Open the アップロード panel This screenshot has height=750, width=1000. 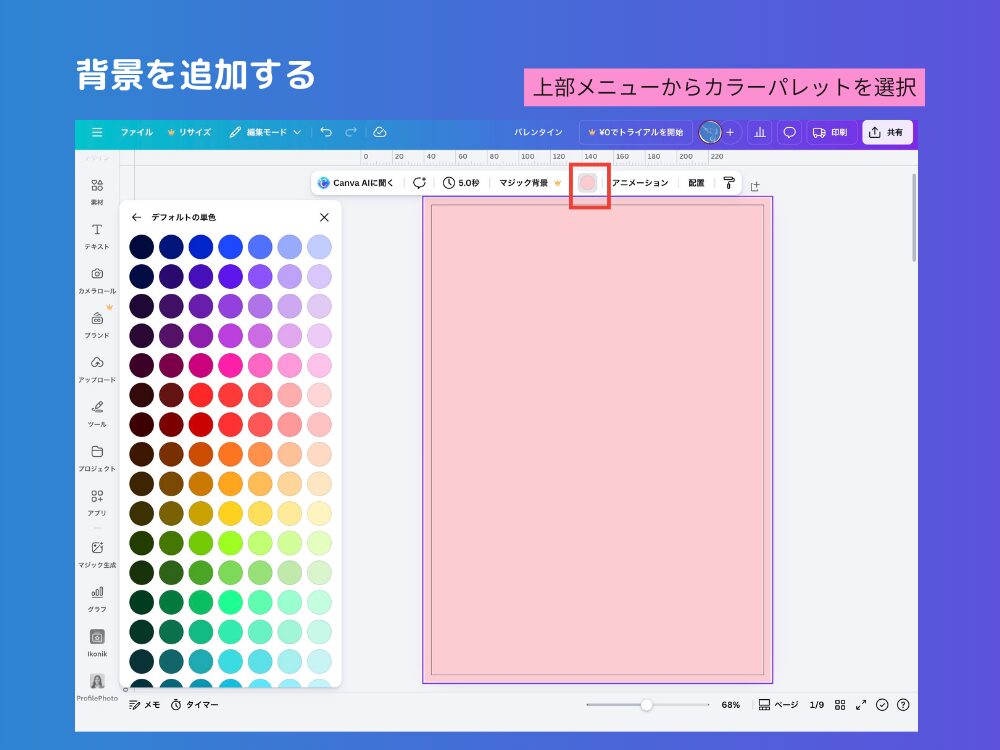[96, 370]
